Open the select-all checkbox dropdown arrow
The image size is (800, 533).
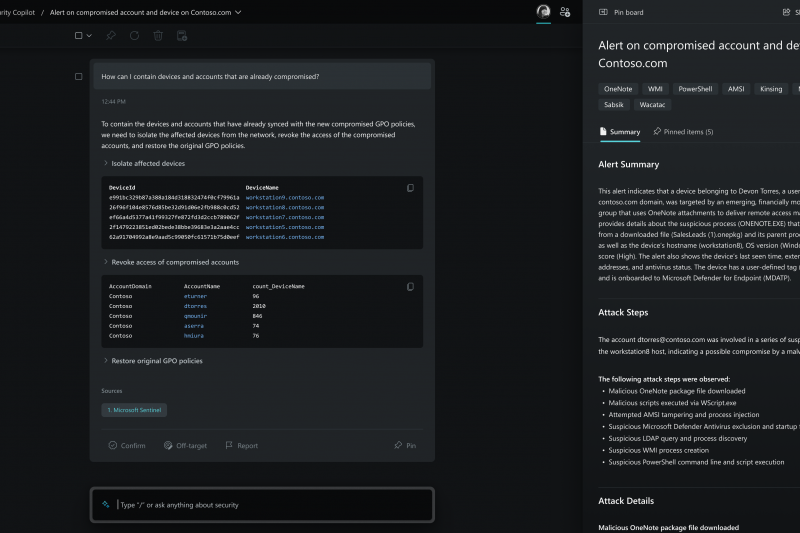(89, 36)
